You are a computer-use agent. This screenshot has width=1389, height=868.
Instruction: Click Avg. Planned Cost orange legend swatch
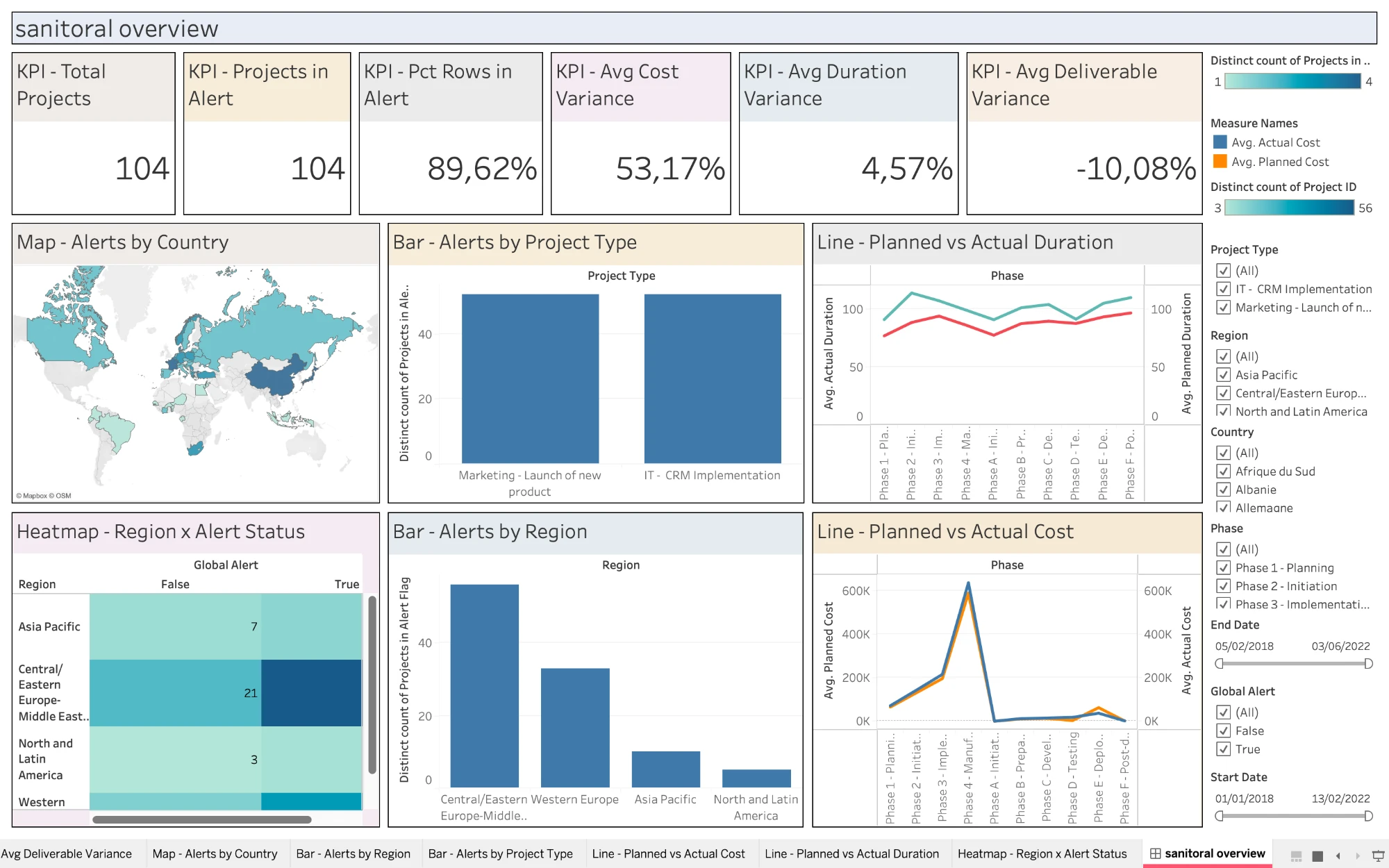point(1220,161)
